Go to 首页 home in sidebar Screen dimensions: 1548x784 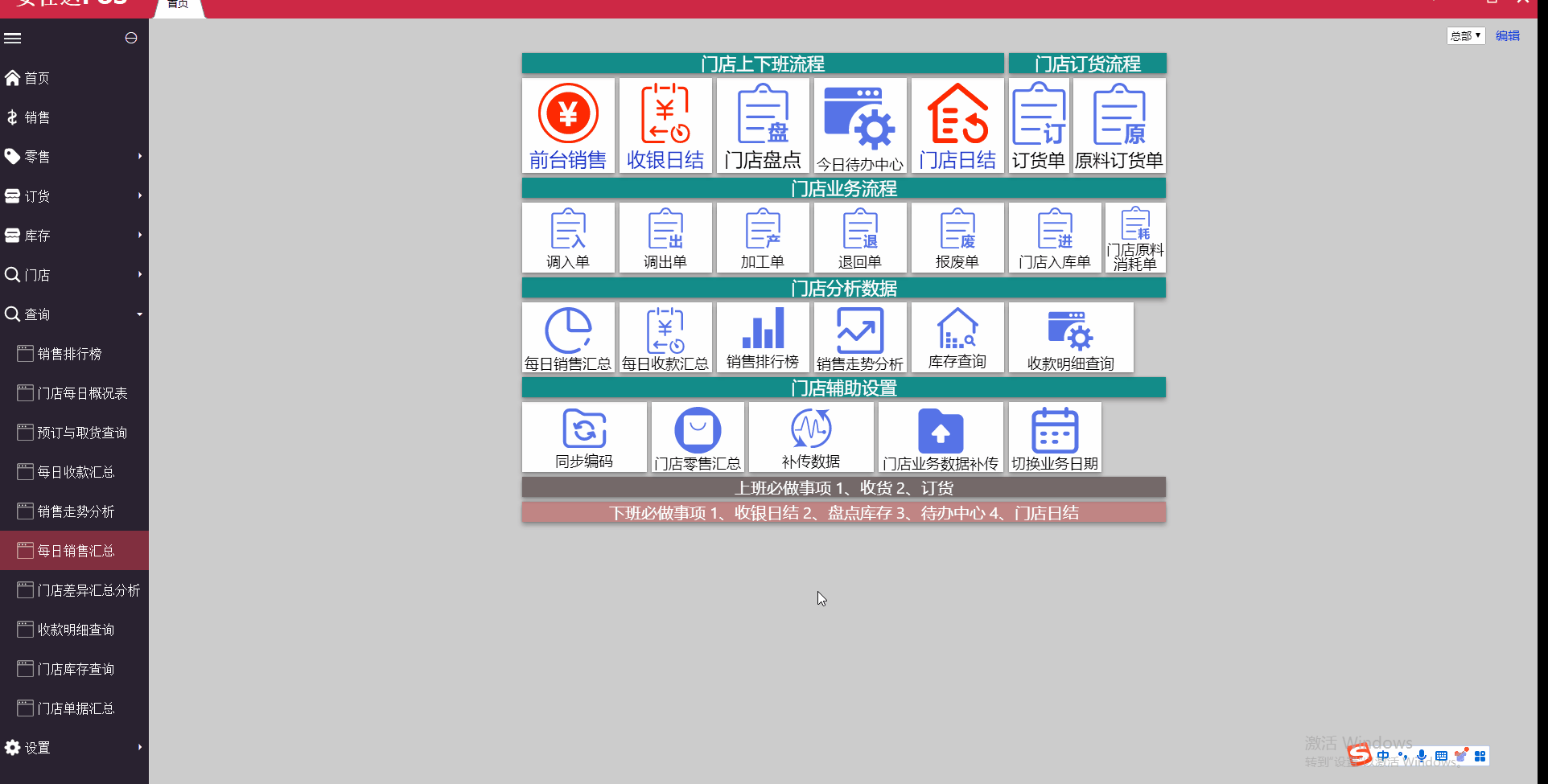74,78
